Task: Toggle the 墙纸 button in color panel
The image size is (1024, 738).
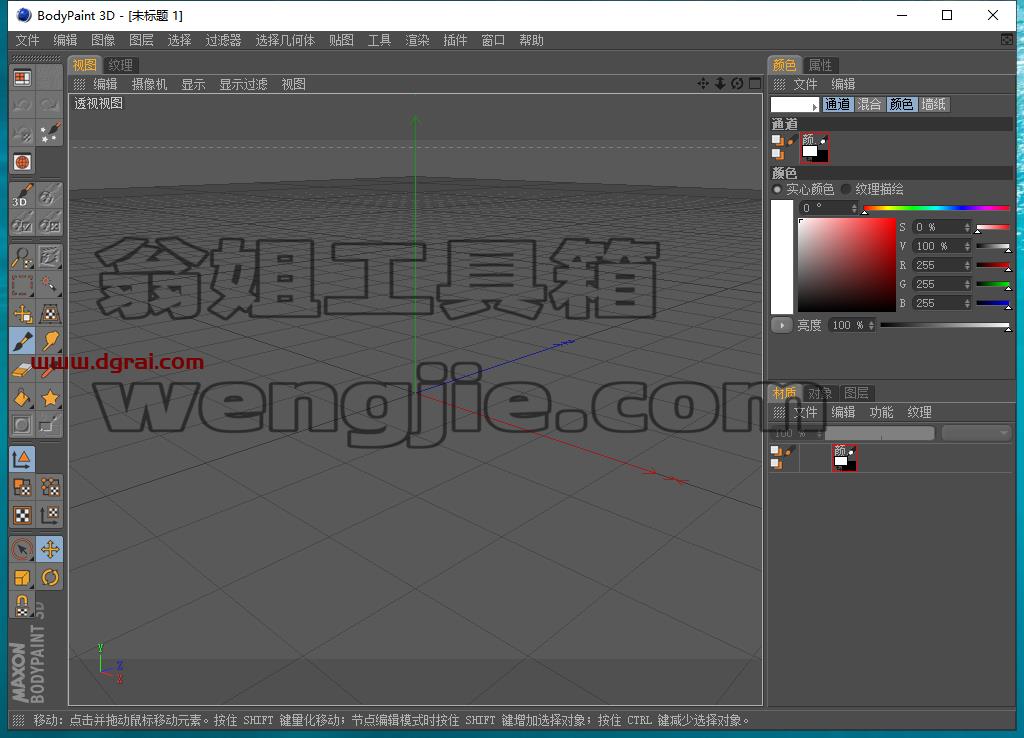Action: [x=933, y=104]
